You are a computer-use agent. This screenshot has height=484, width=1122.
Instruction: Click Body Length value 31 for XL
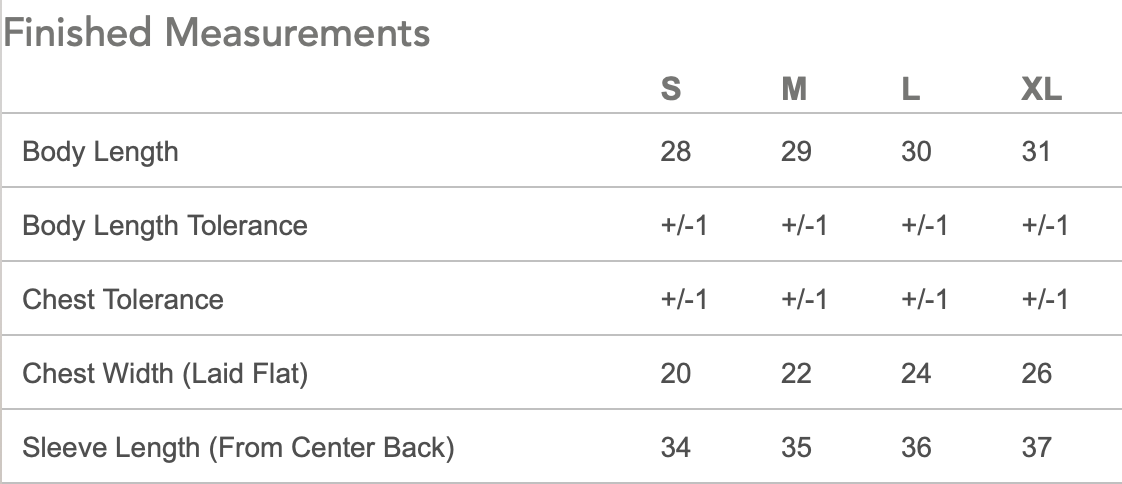[x=1037, y=151]
